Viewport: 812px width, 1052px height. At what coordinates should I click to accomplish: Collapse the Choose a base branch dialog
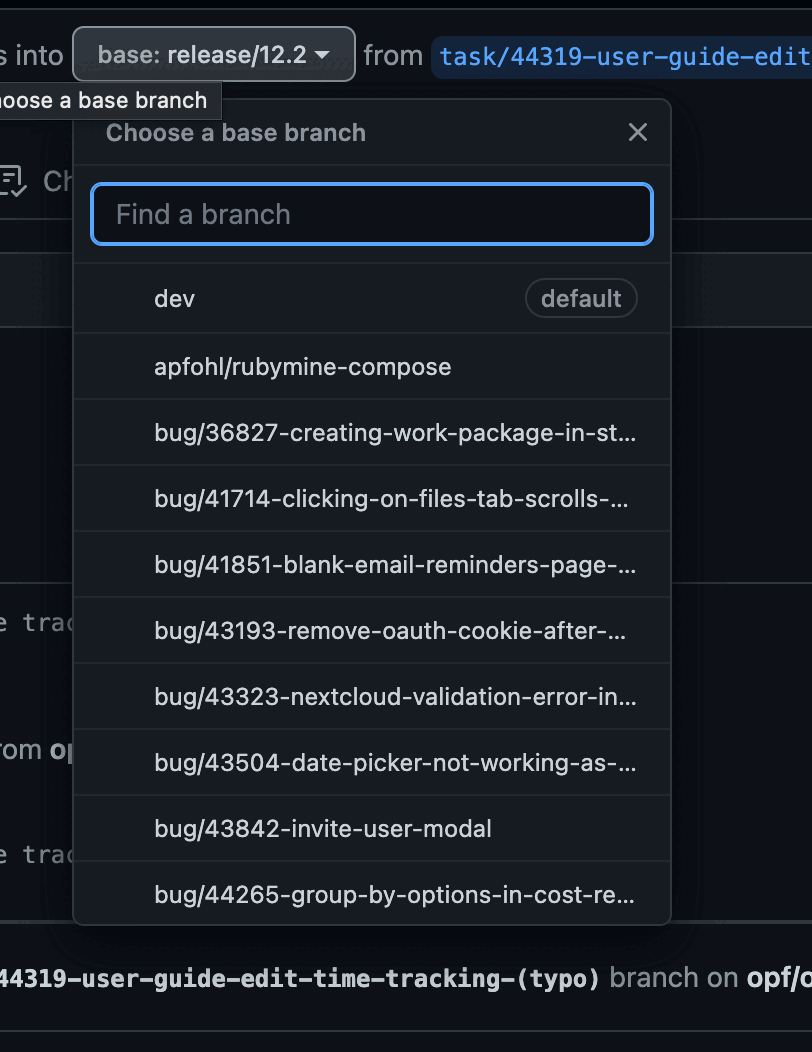pyautogui.click(x=637, y=131)
